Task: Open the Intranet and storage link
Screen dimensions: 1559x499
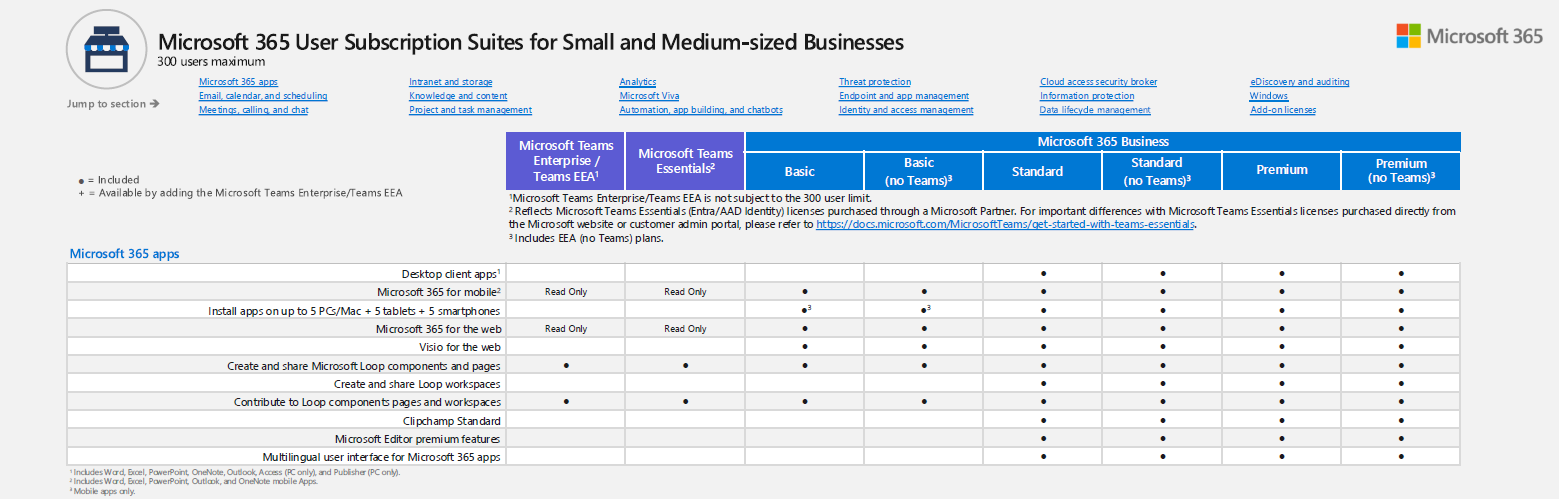Action: pos(451,82)
